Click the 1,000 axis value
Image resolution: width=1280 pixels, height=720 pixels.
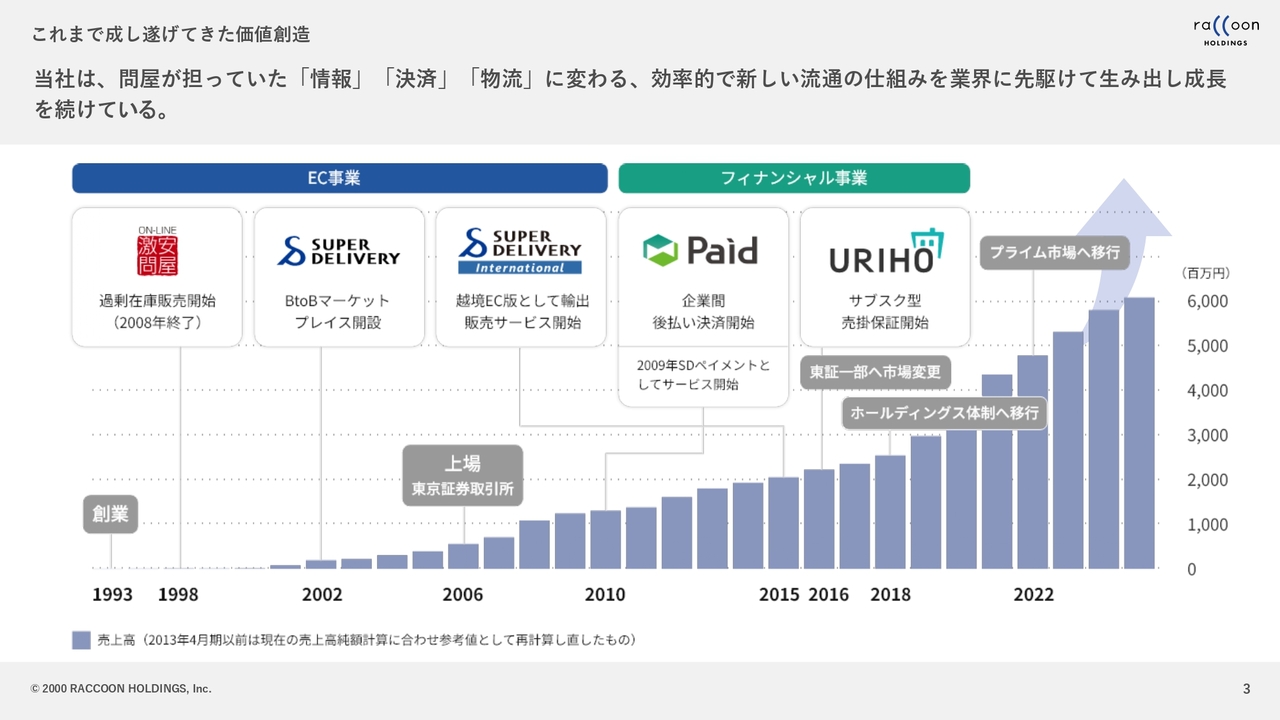pyautogui.click(x=1207, y=524)
